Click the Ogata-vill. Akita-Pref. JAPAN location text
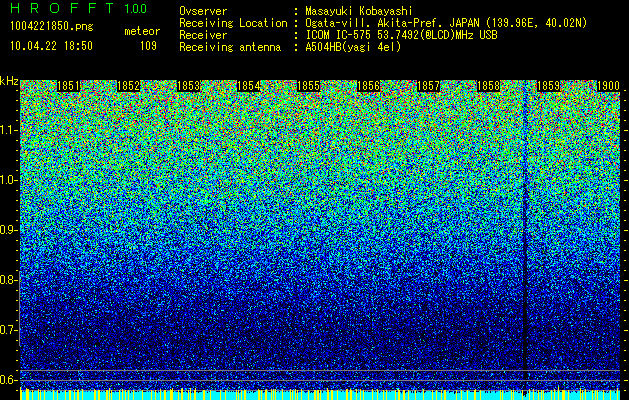629x400 pixels. [446, 23]
